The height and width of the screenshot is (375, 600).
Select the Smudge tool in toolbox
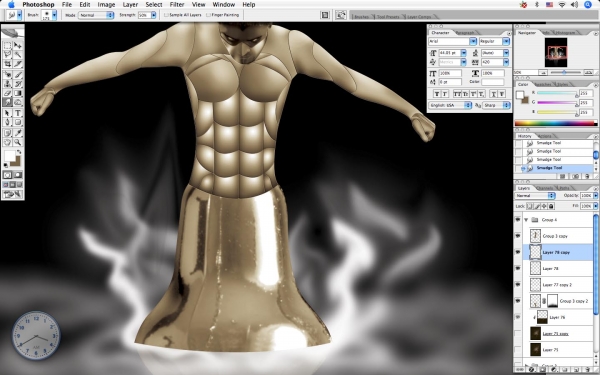(7, 102)
